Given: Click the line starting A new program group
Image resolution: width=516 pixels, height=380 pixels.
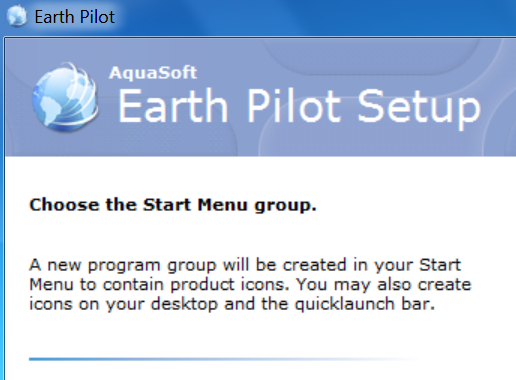Looking at the screenshot, I should 245,266.
